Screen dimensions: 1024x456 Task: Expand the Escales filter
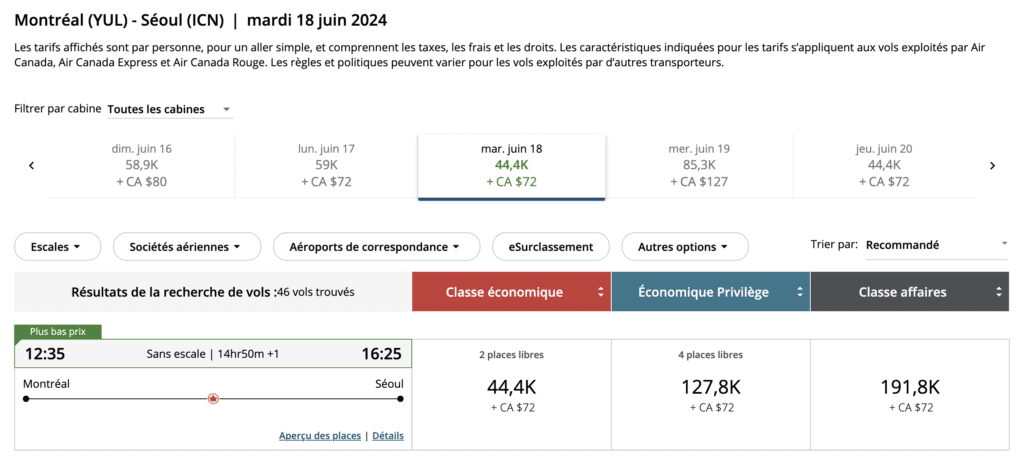pos(59,246)
